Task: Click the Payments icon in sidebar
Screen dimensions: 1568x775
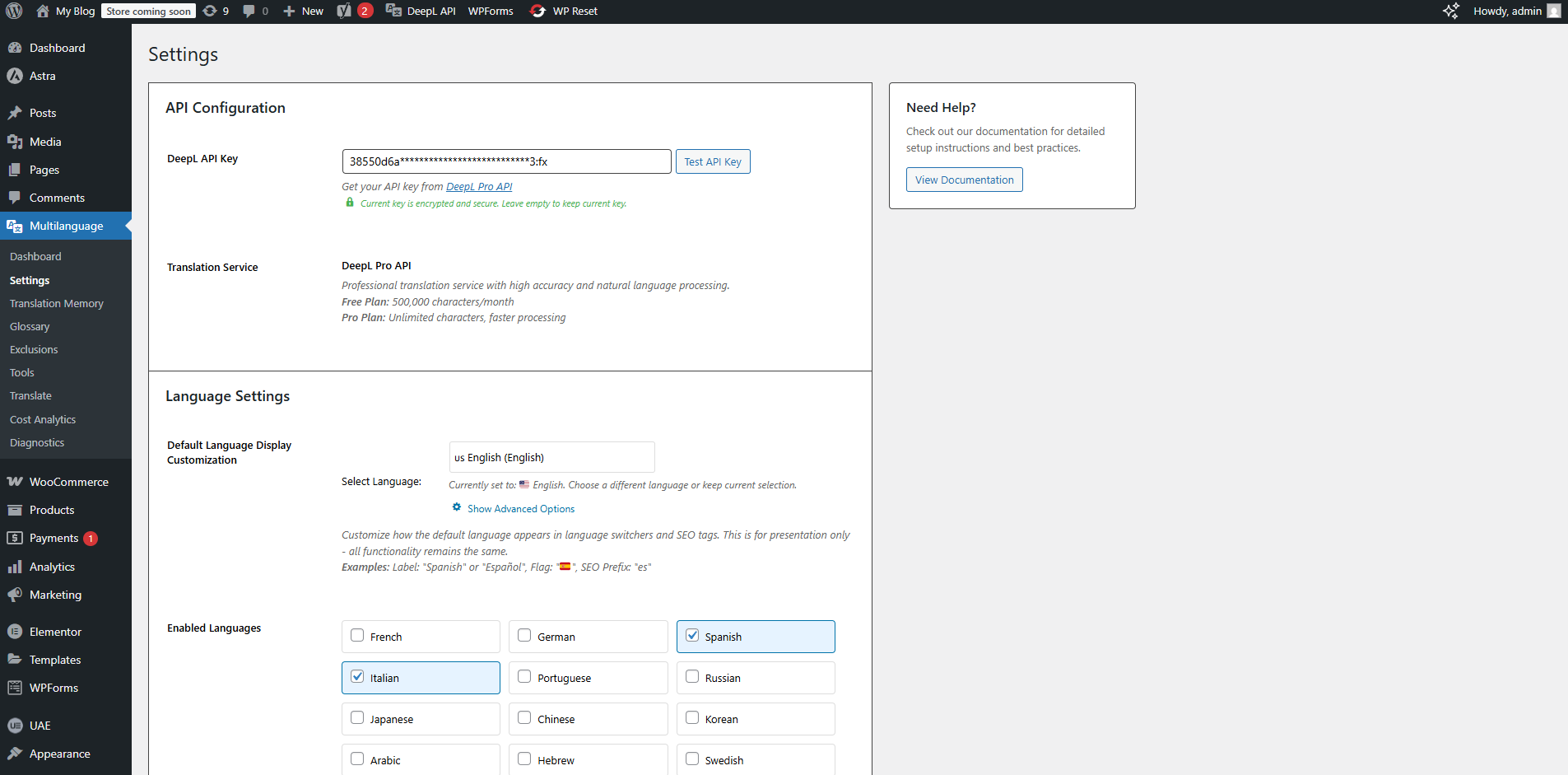Action: [x=15, y=538]
